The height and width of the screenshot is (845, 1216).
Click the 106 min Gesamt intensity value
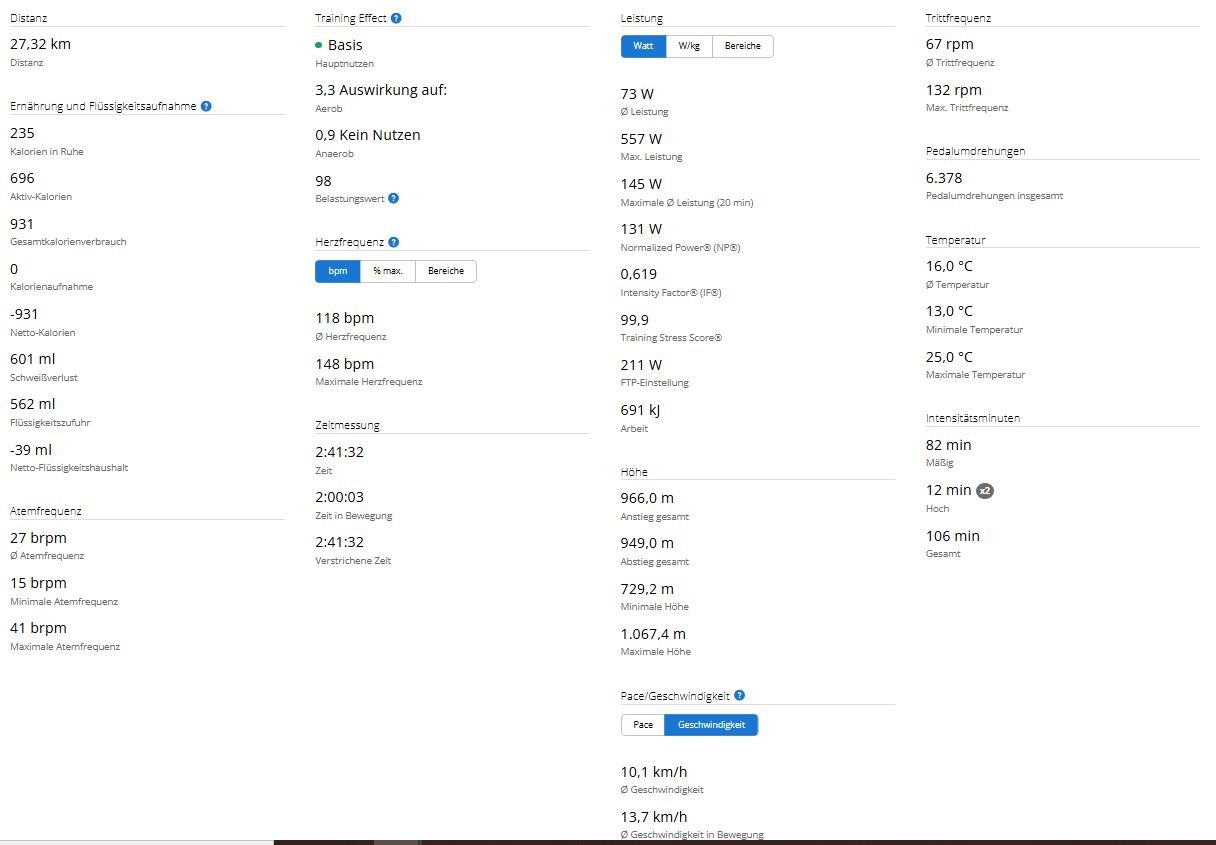953,536
